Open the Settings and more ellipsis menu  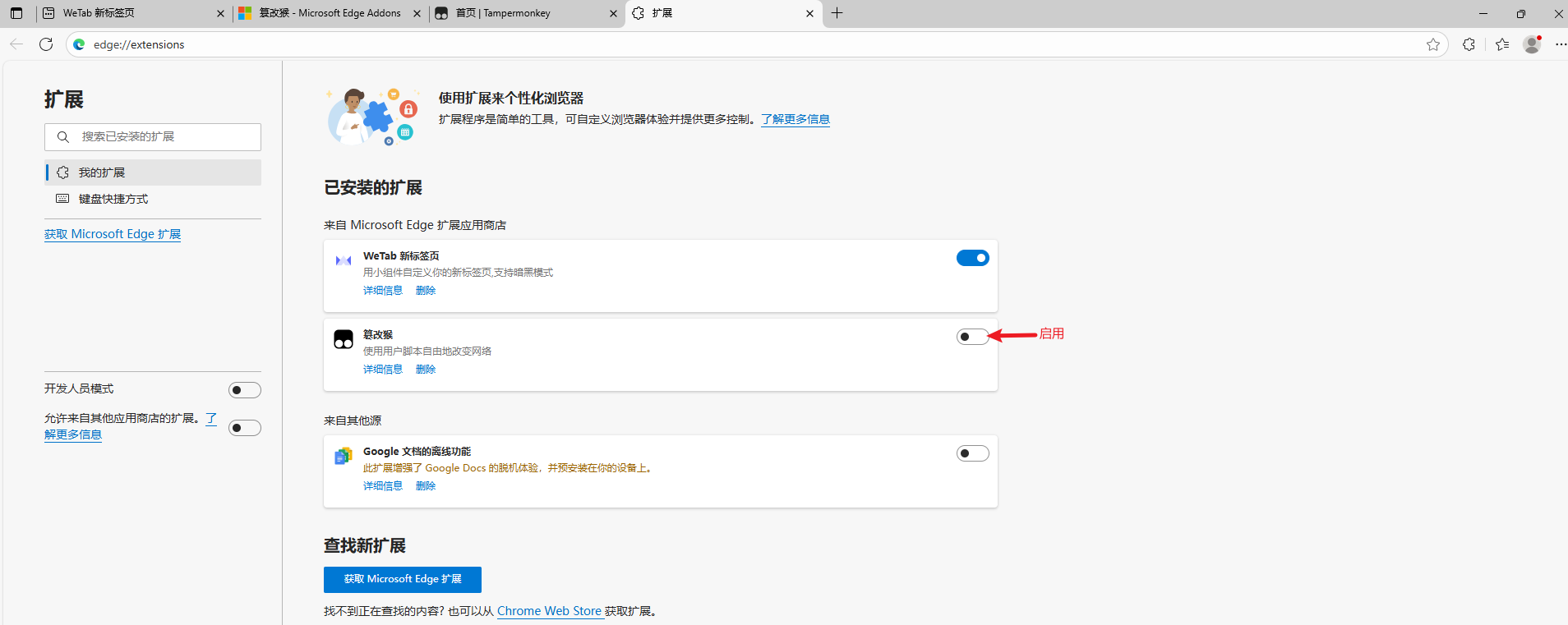click(x=1560, y=44)
